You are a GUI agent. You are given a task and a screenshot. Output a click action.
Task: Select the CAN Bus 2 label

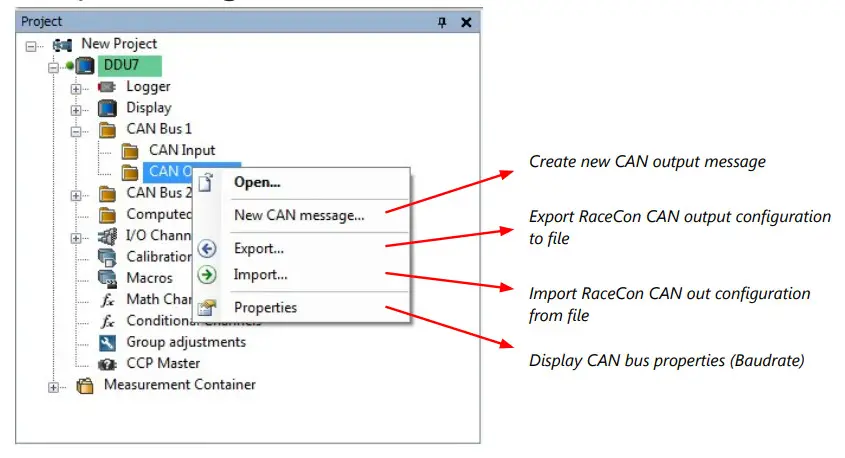[x=159, y=193]
